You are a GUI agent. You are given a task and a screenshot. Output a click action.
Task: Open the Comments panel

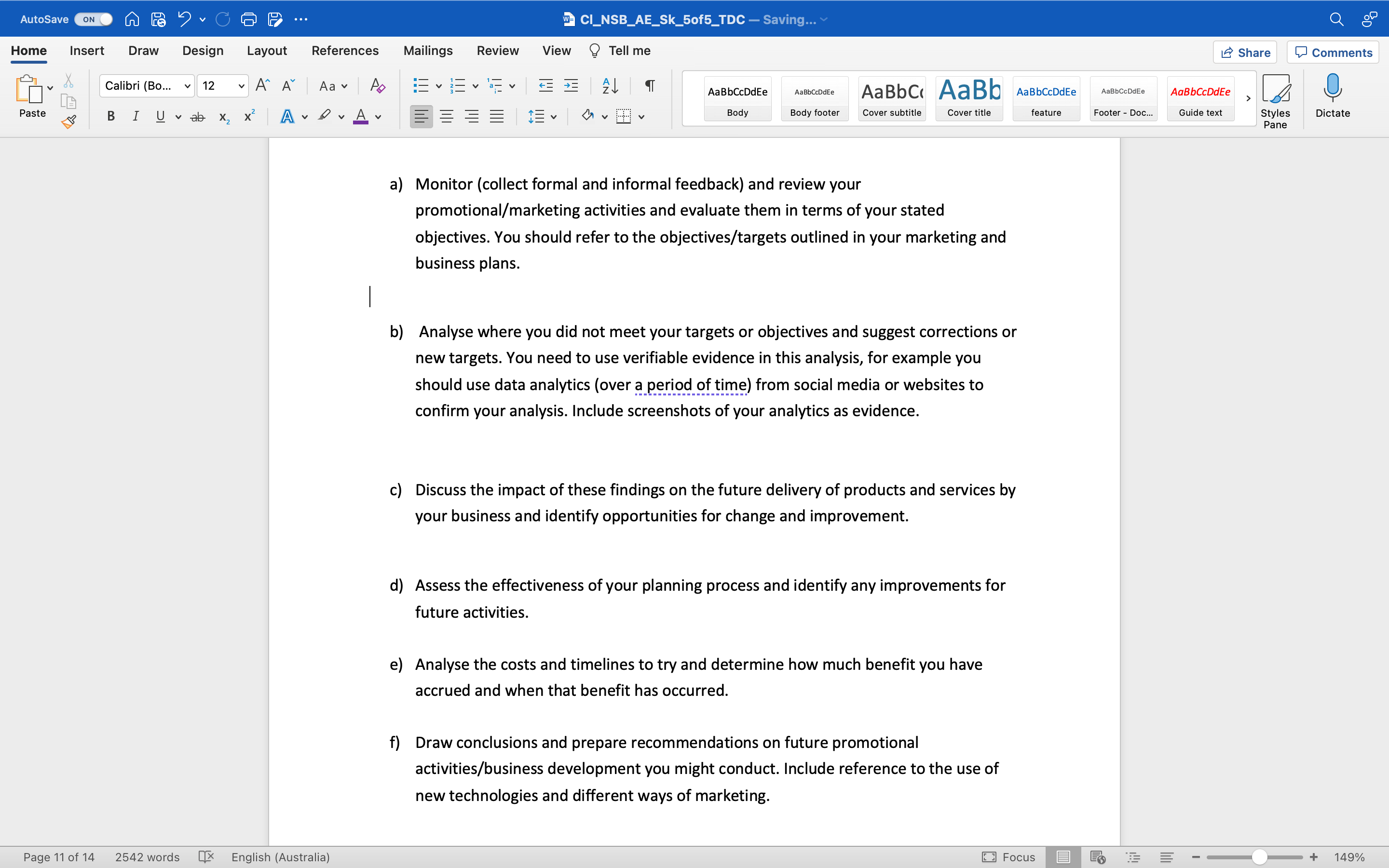(1332, 52)
